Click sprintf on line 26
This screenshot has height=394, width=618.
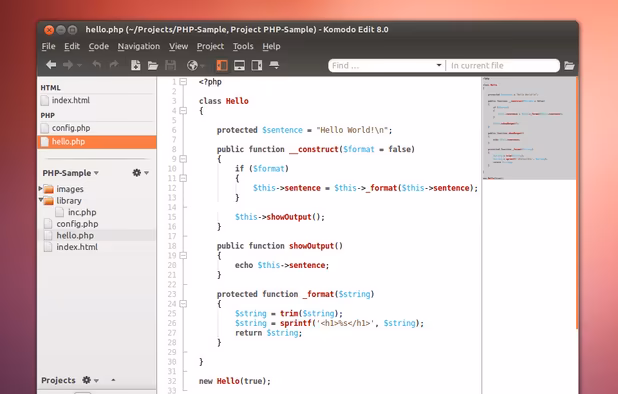[296, 323]
